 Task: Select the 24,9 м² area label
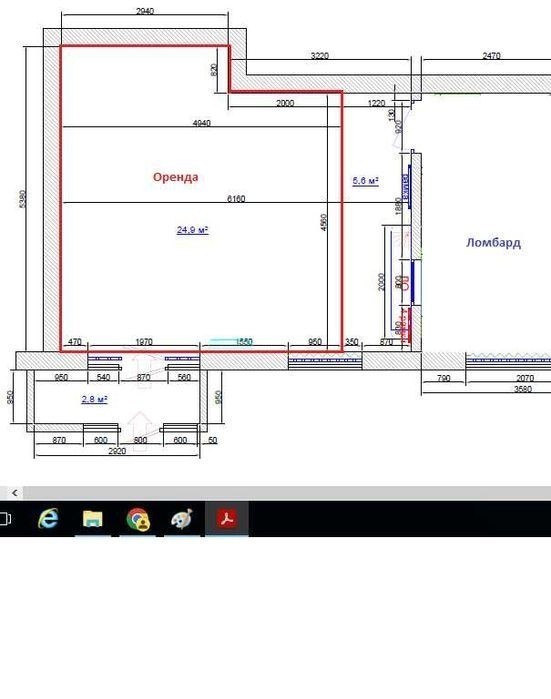[193, 230]
